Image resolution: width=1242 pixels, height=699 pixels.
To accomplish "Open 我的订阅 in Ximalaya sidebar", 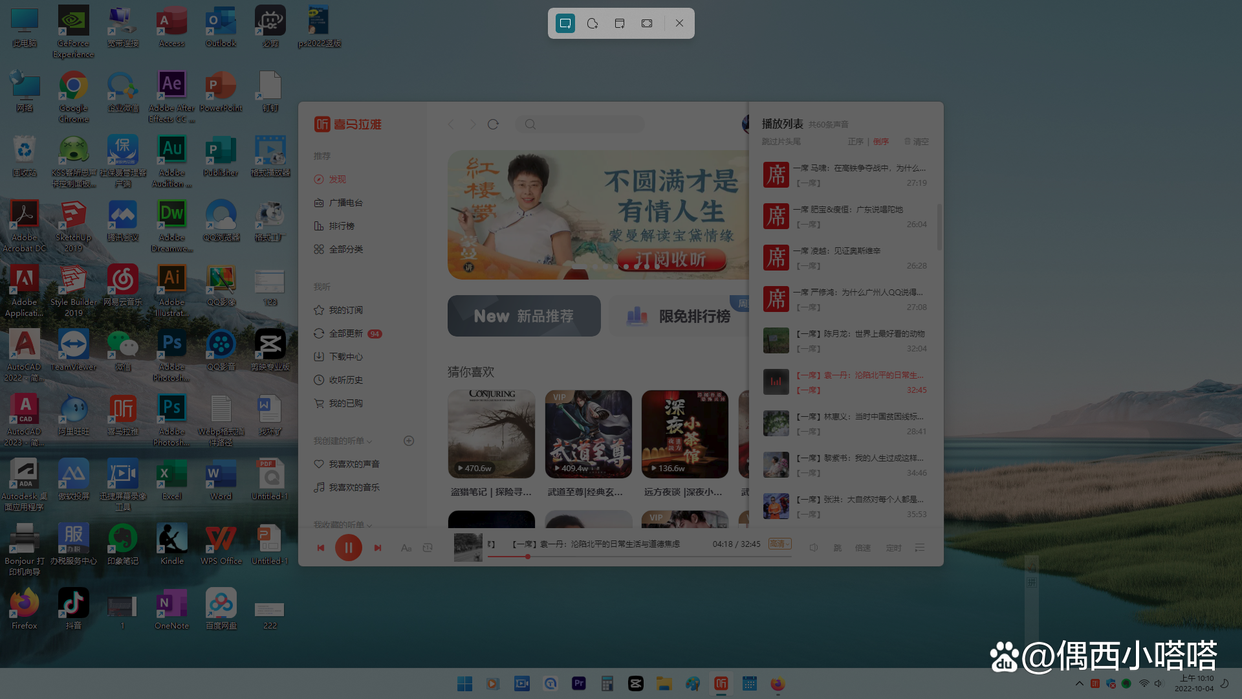I will coord(339,310).
